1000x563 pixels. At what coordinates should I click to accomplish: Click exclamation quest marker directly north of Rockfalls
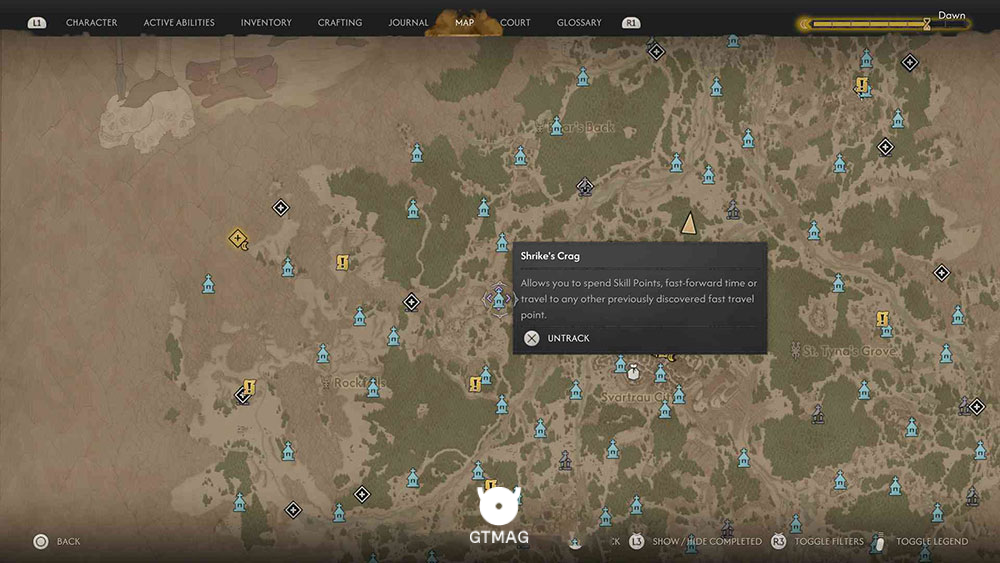click(x=342, y=262)
